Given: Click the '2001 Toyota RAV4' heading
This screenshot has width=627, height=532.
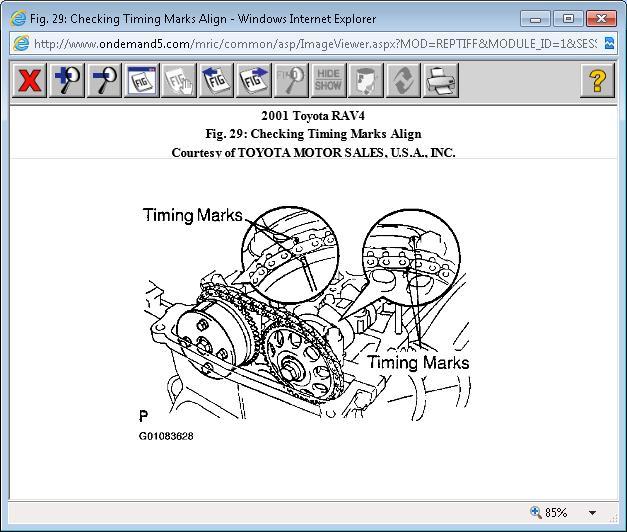Looking at the screenshot, I should [x=313, y=116].
